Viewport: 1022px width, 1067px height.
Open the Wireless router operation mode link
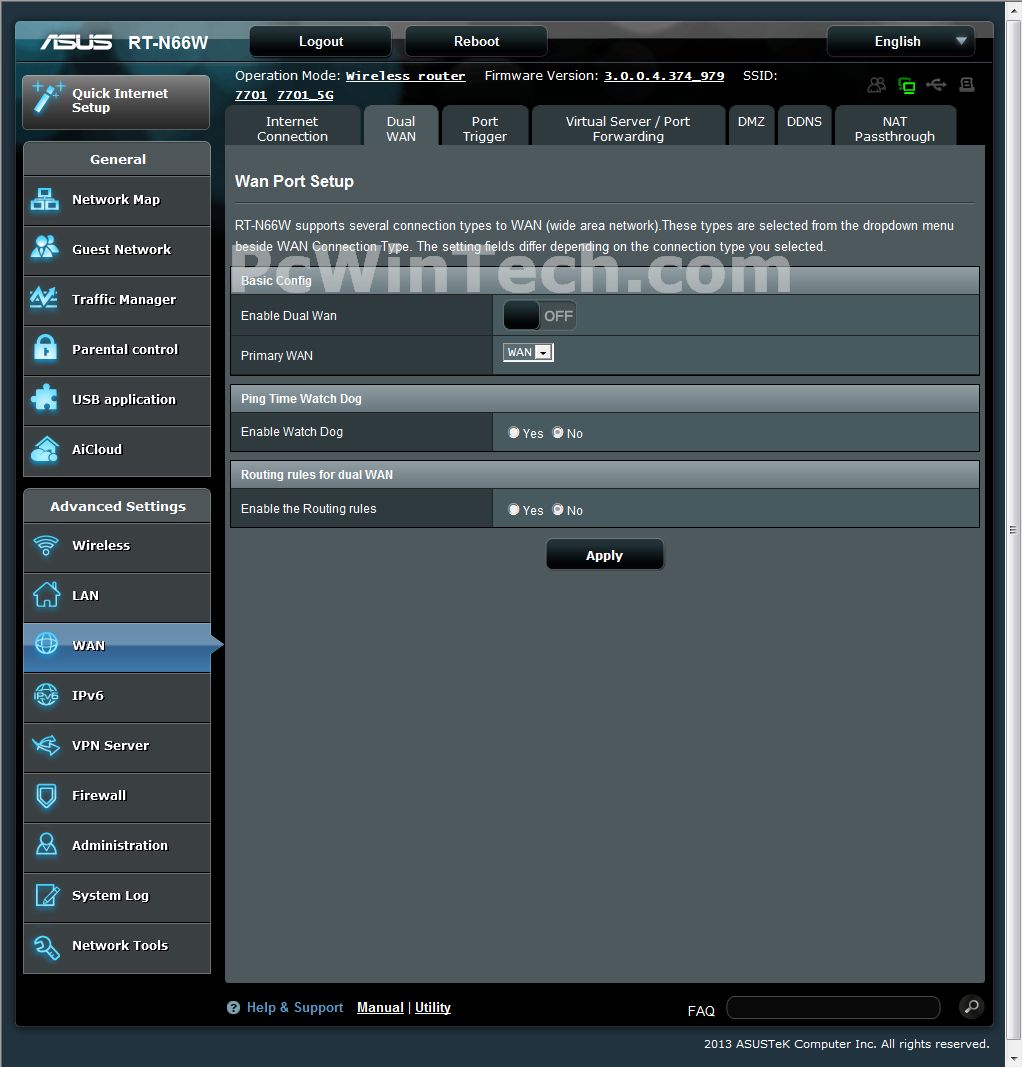(406, 76)
